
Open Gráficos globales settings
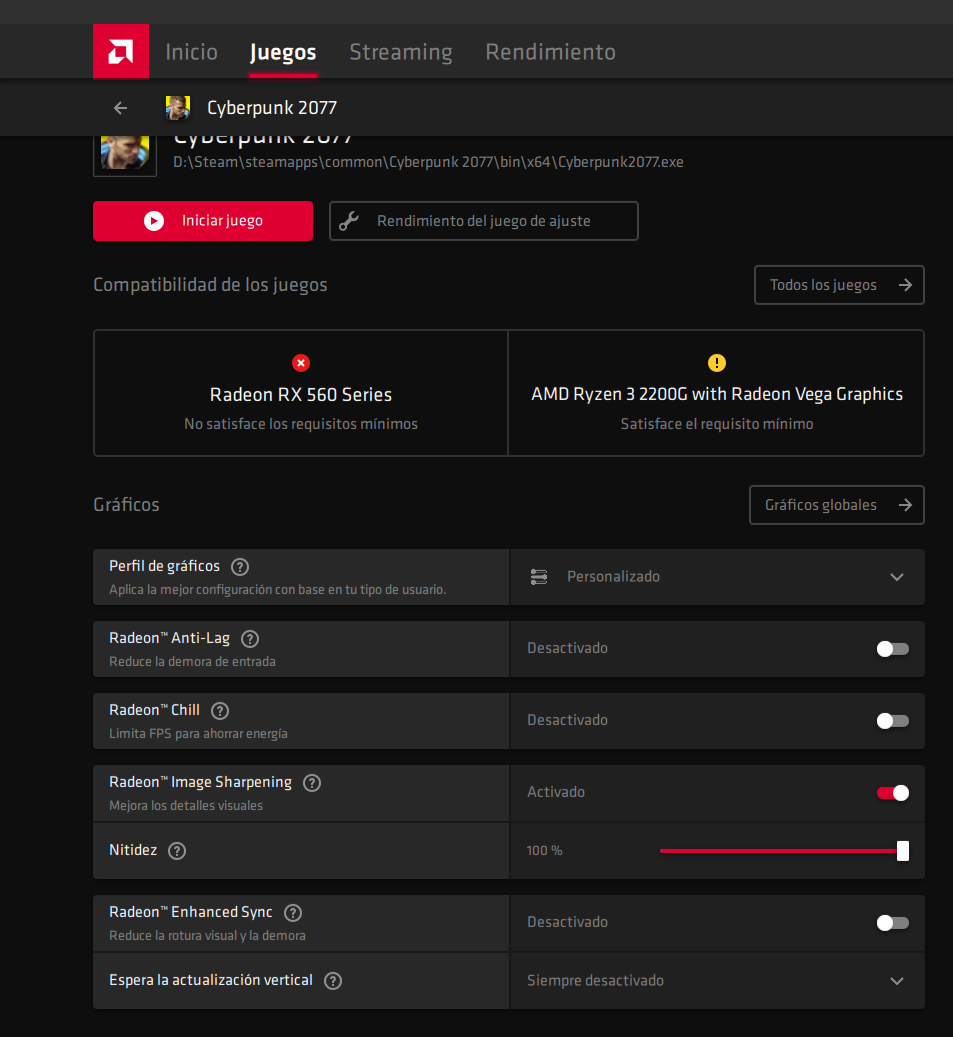836,505
